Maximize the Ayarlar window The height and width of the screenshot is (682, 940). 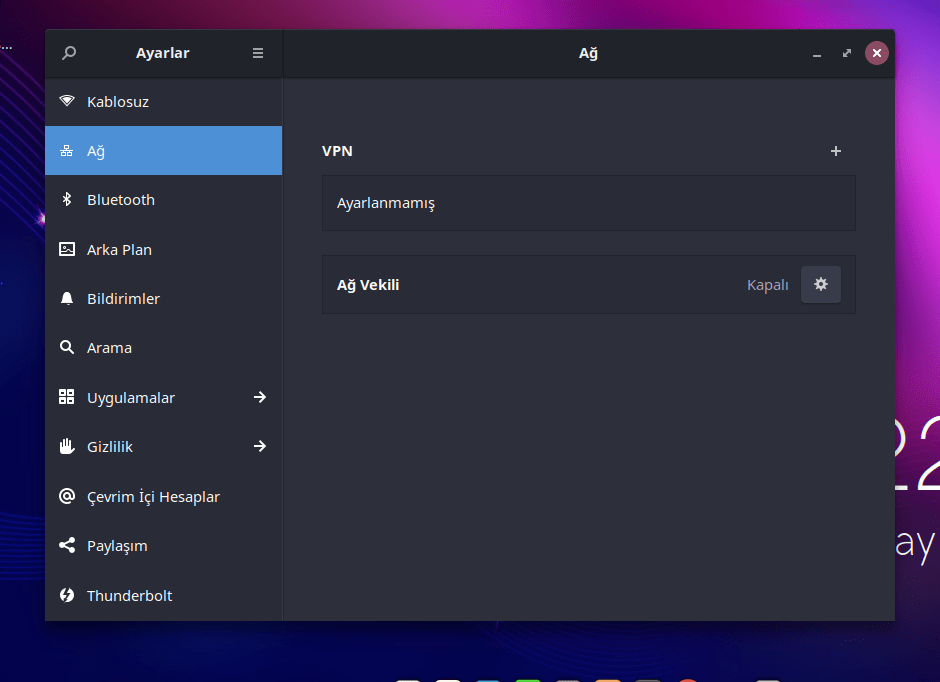pos(846,53)
